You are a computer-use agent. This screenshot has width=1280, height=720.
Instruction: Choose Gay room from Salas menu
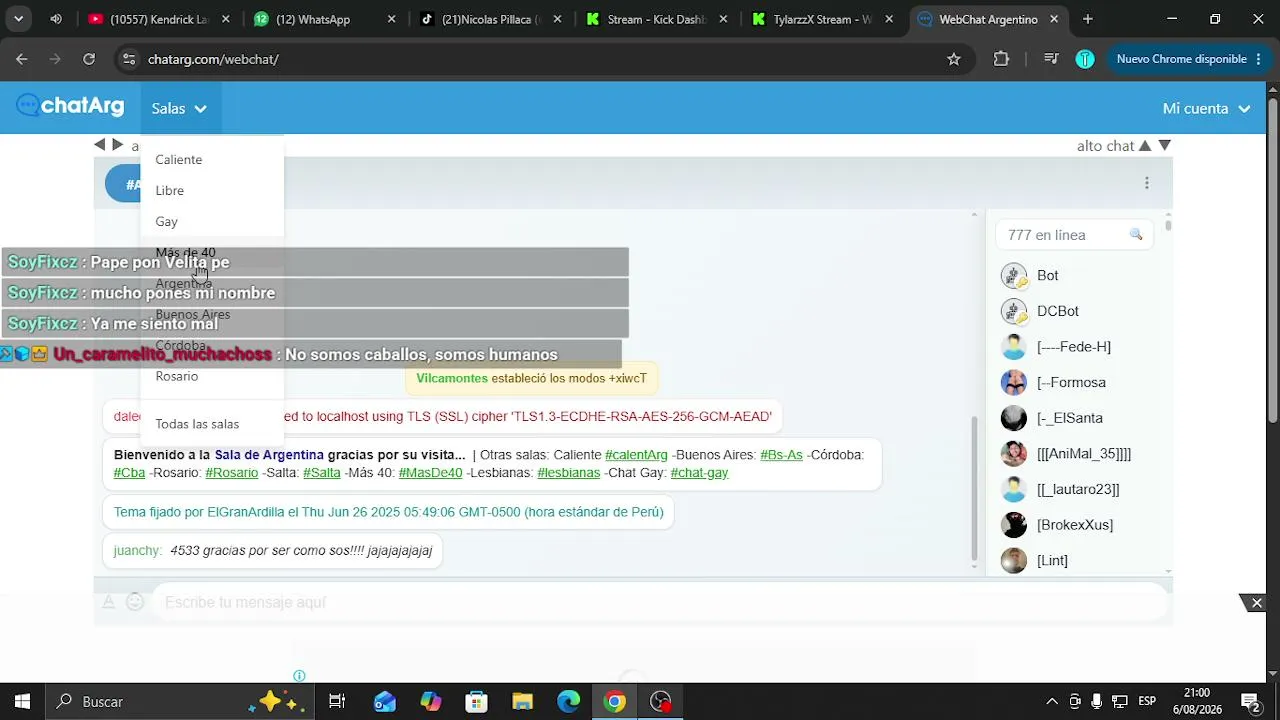[167, 221]
